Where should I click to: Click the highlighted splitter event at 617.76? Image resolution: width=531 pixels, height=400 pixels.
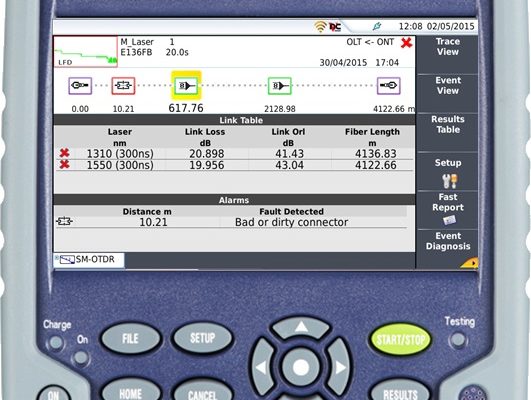pos(186,85)
